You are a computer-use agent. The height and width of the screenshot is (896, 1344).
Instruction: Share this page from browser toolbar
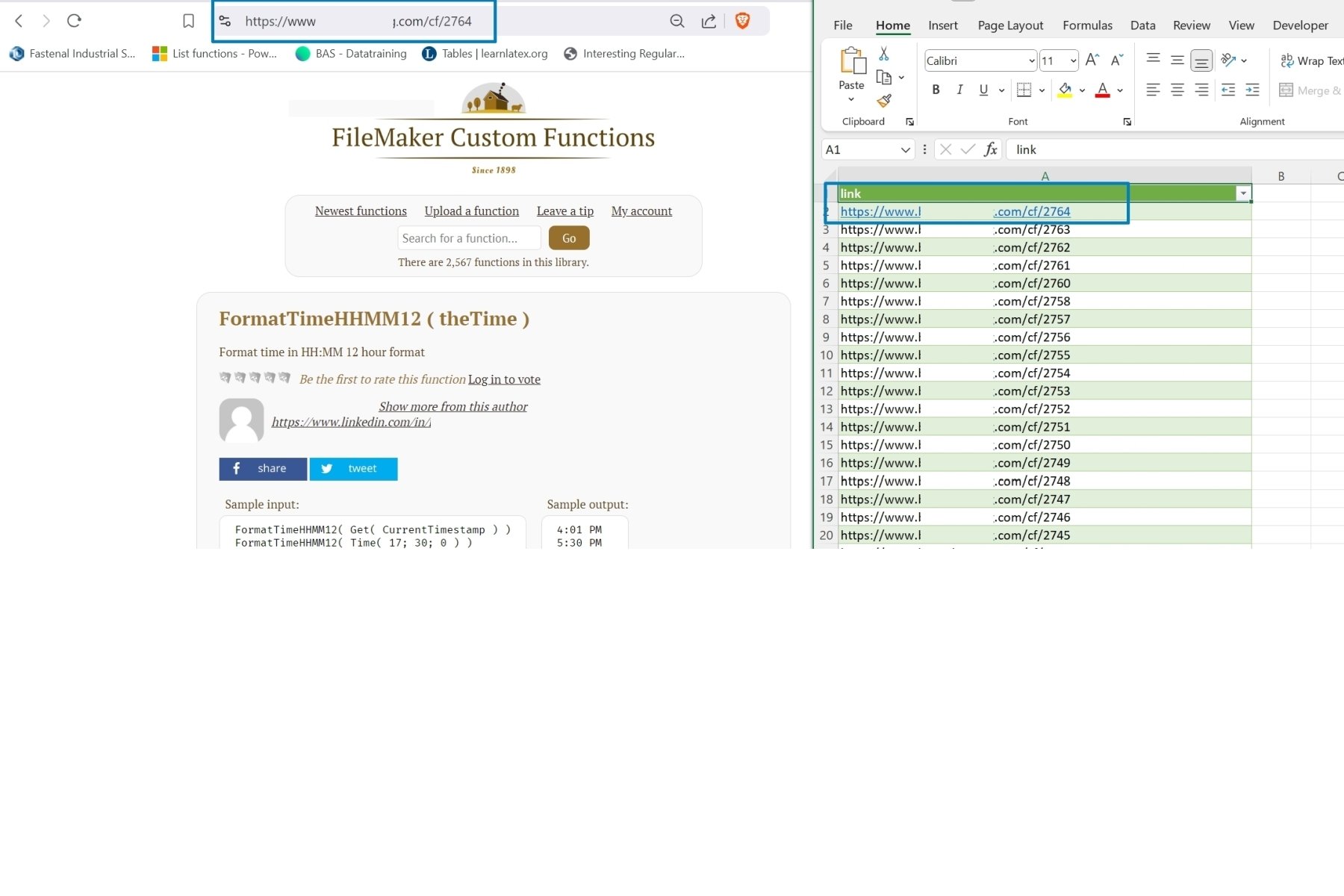click(709, 21)
